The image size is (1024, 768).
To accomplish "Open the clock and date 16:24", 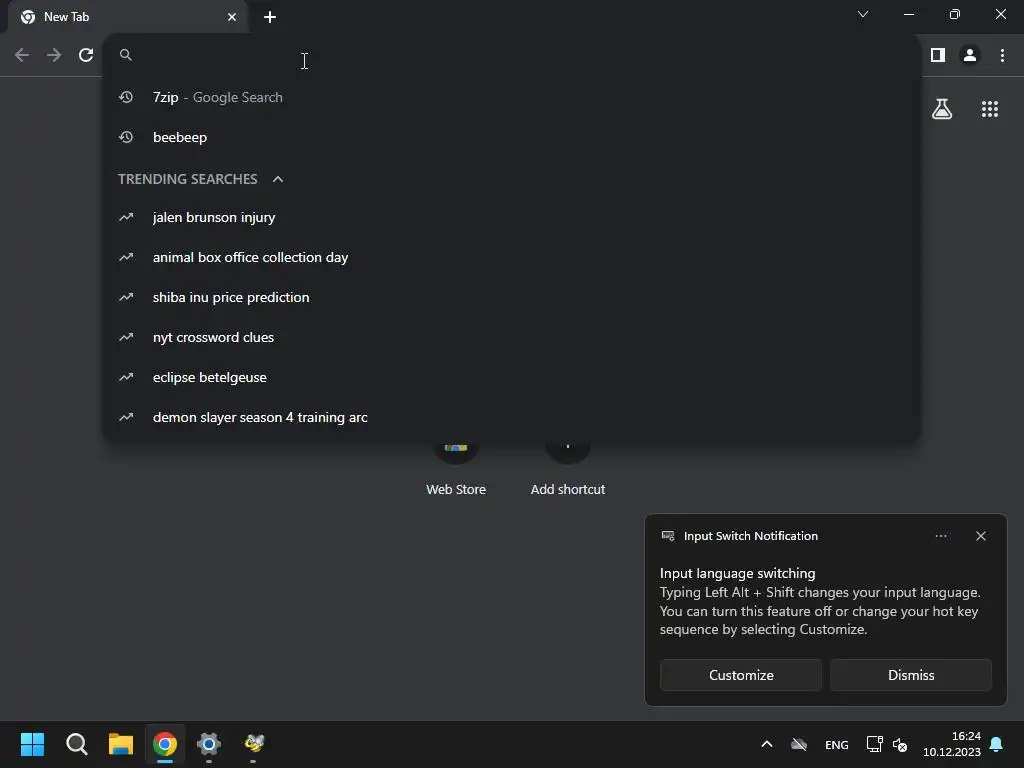I will coord(952,744).
